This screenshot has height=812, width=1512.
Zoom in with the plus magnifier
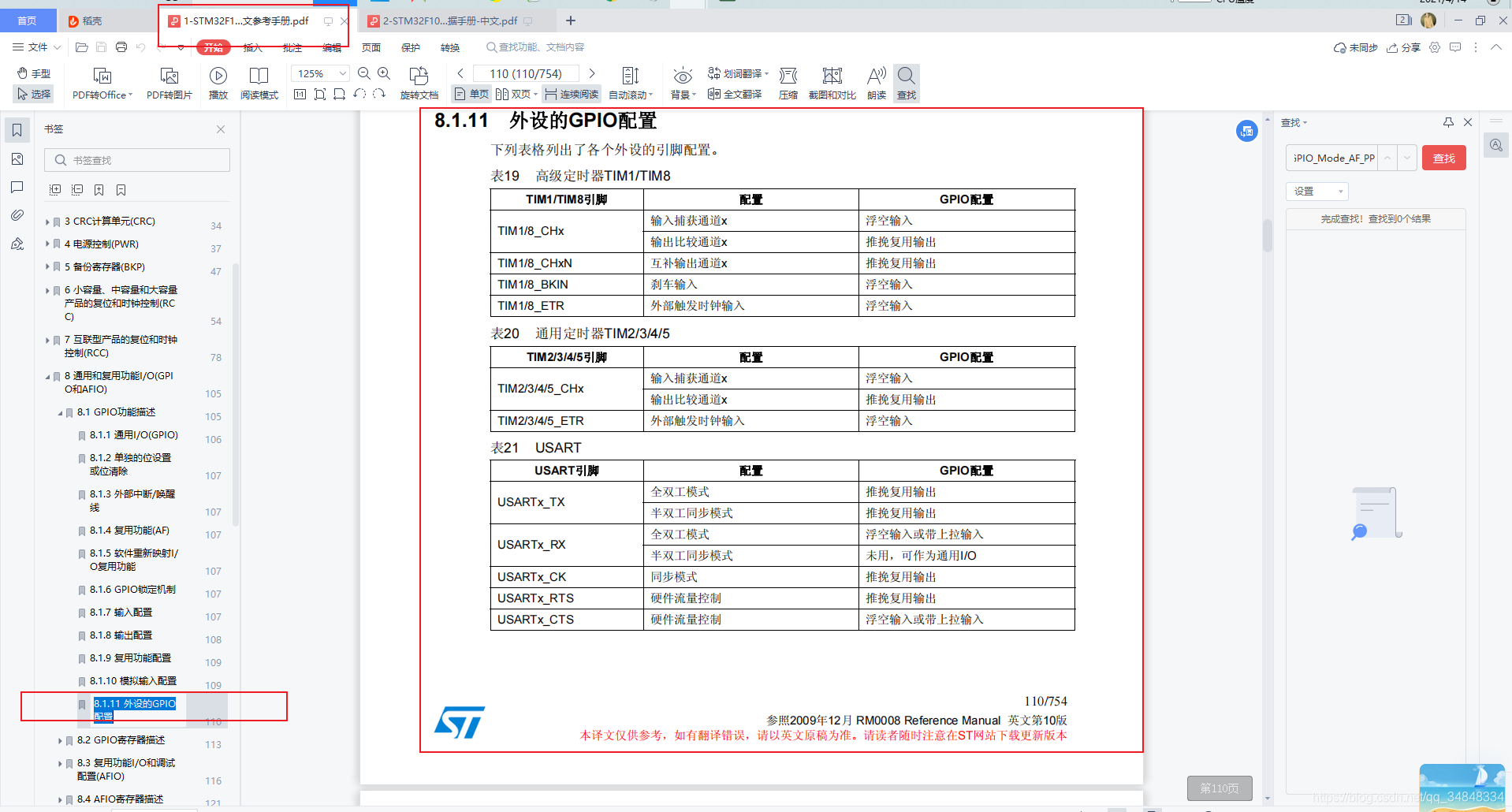[x=384, y=73]
